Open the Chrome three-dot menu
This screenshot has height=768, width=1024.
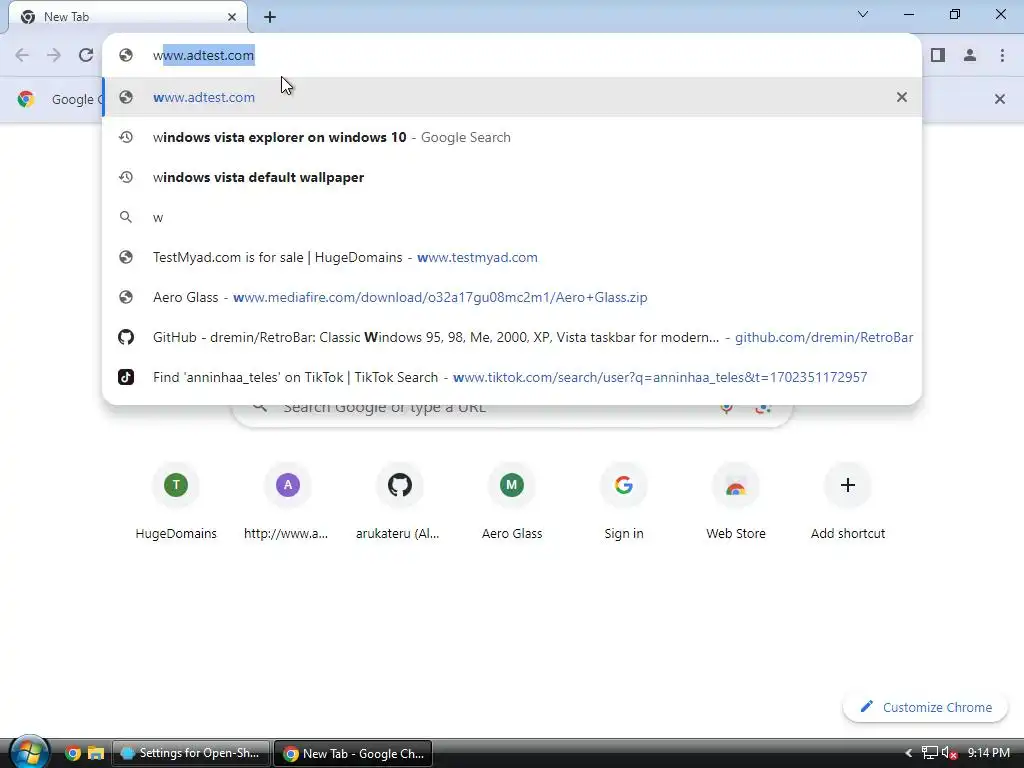pos(1002,55)
